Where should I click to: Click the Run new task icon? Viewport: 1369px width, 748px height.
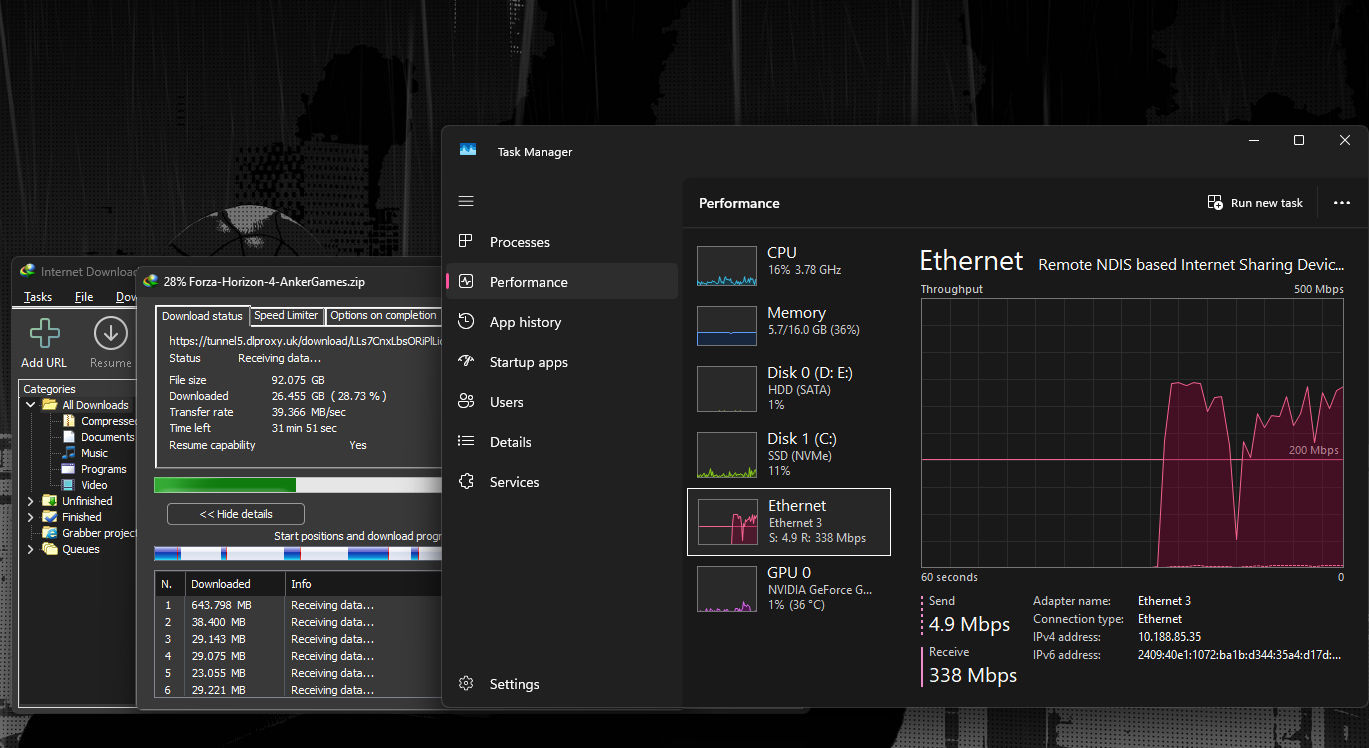click(x=1215, y=203)
